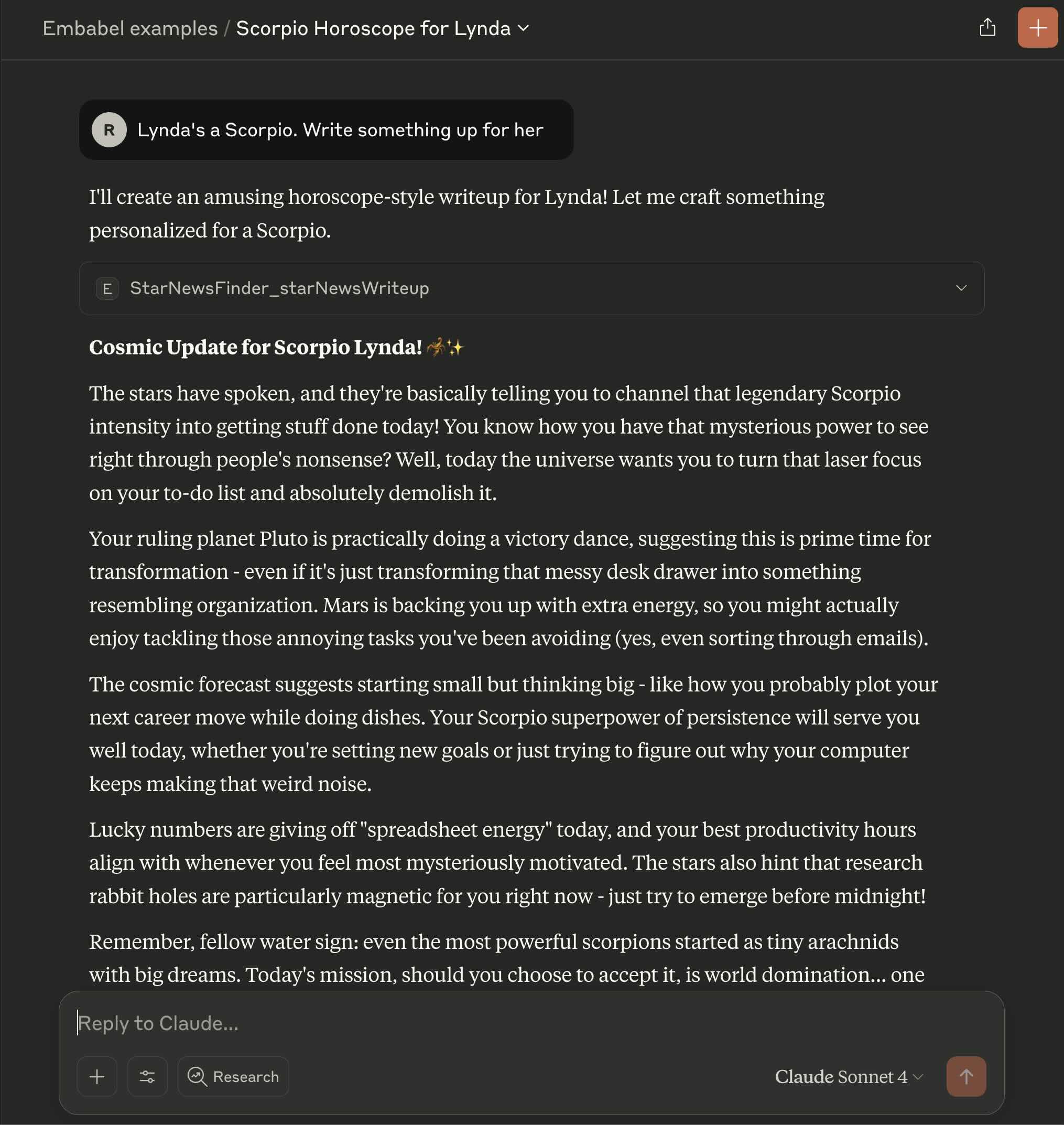Image resolution: width=1064 pixels, height=1125 pixels.
Task: Click the E badge of StarNewsFinder tool
Action: [107, 288]
